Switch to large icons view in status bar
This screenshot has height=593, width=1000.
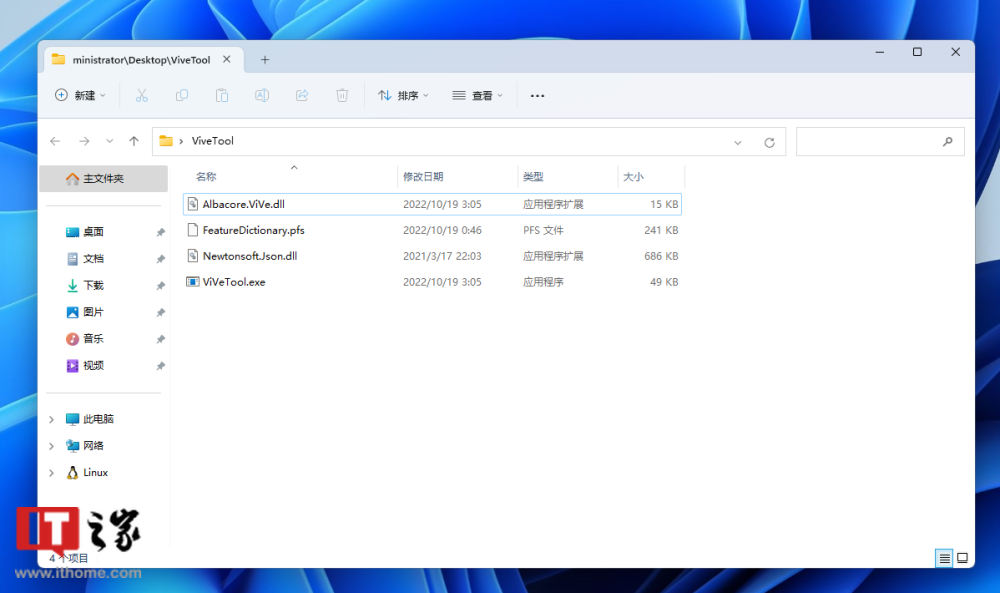point(962,559)
